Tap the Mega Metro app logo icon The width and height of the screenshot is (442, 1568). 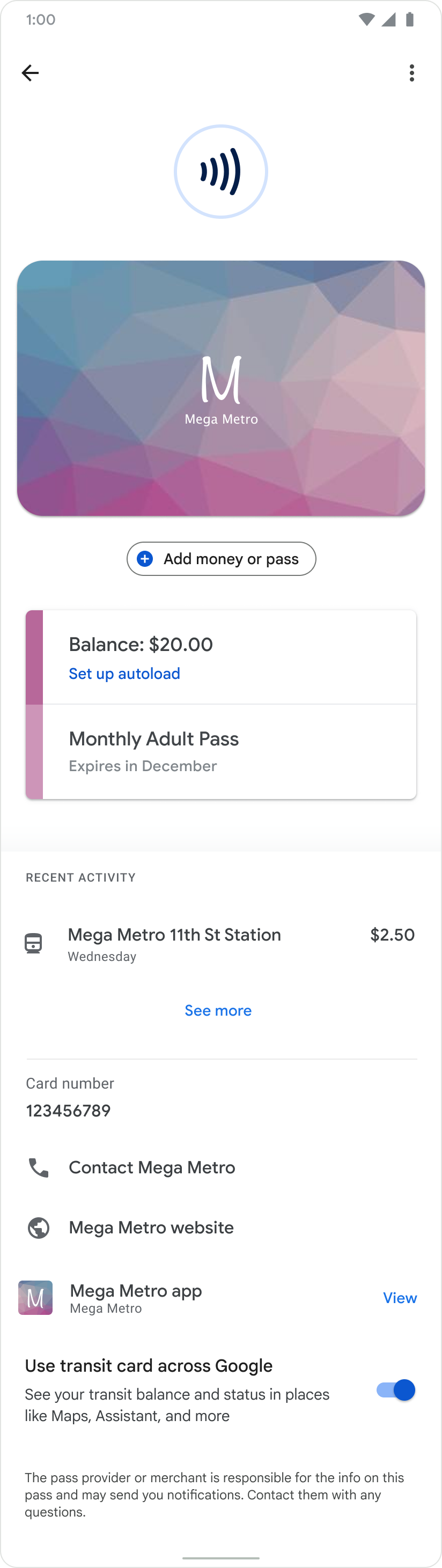click(x=35, y=1298)
